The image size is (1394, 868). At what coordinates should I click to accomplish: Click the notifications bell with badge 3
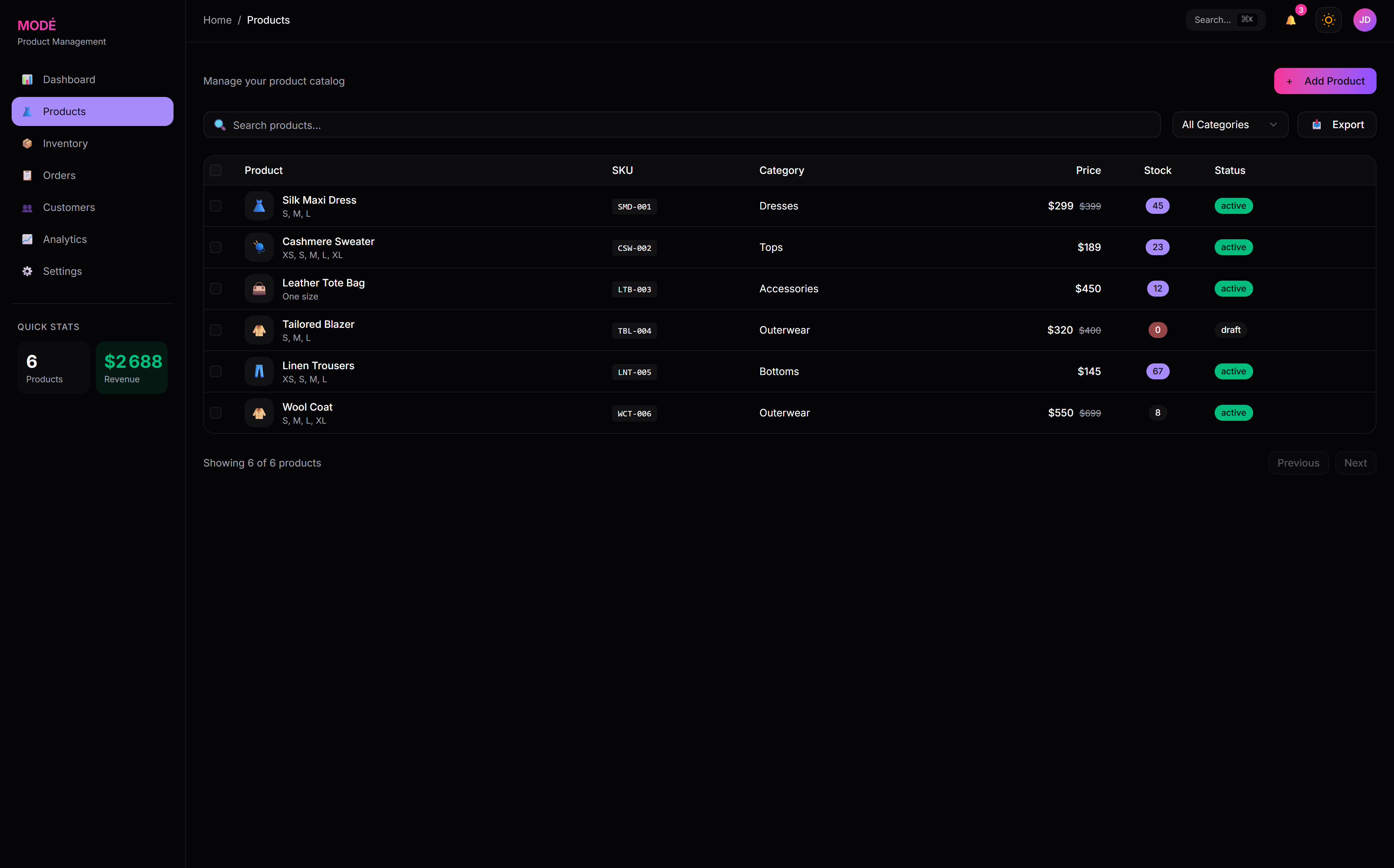(1292, 20)
